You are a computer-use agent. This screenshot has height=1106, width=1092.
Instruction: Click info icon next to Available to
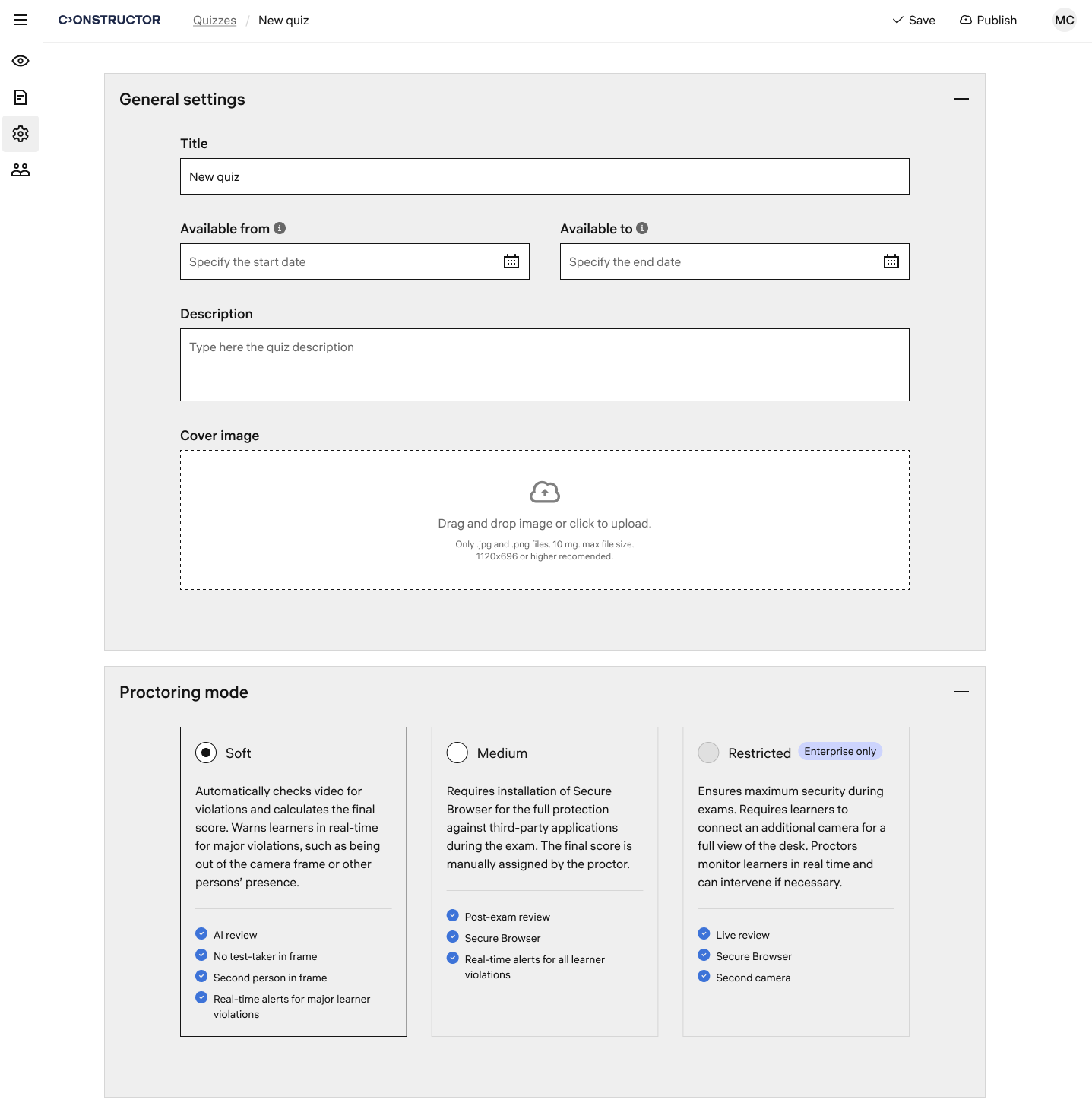click(642, 228)
